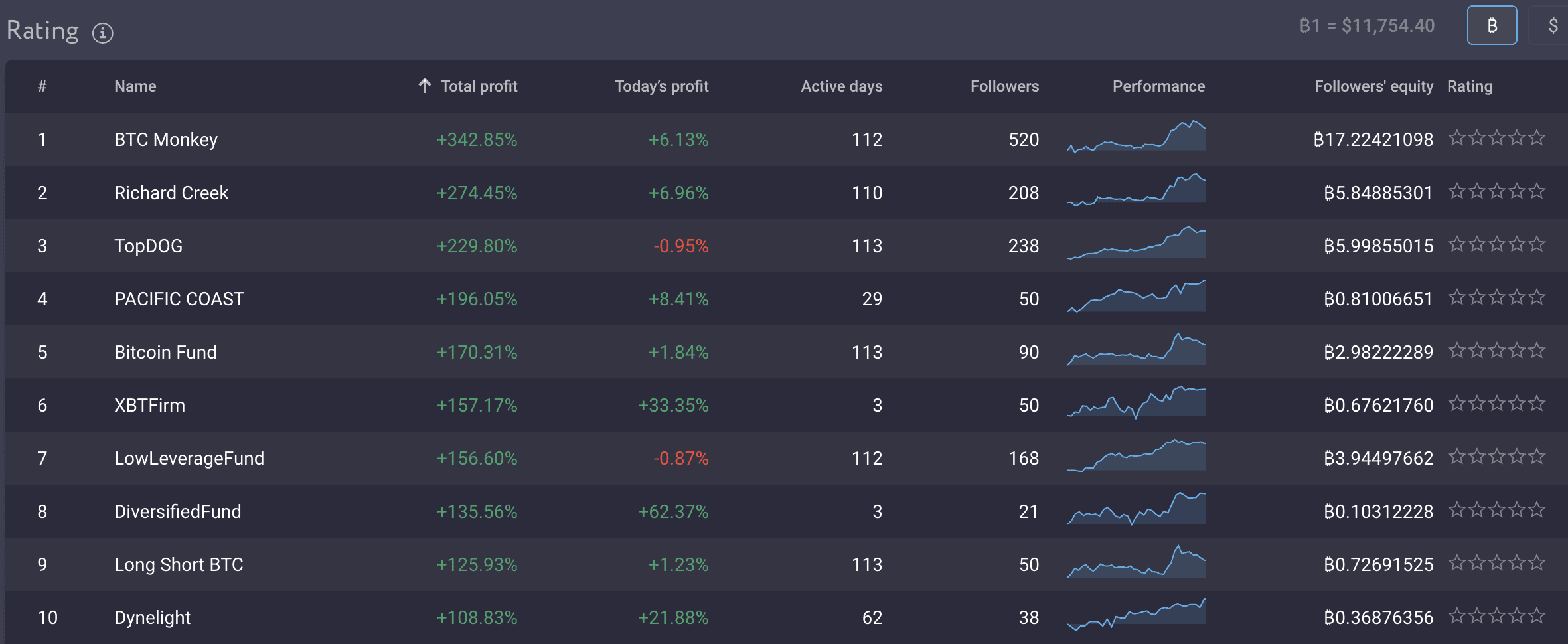Sort table by Today's profit

(x=661, y=86)
